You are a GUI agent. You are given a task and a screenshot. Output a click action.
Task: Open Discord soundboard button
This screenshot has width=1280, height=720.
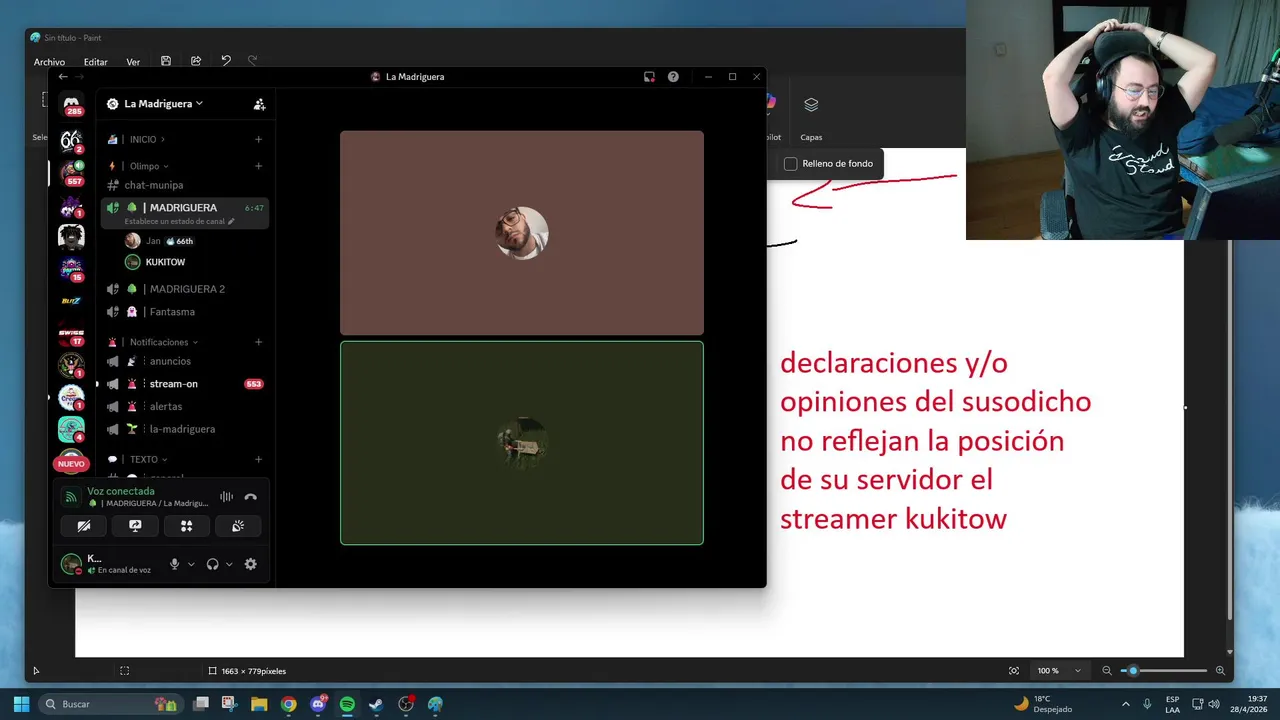[238, 526]
